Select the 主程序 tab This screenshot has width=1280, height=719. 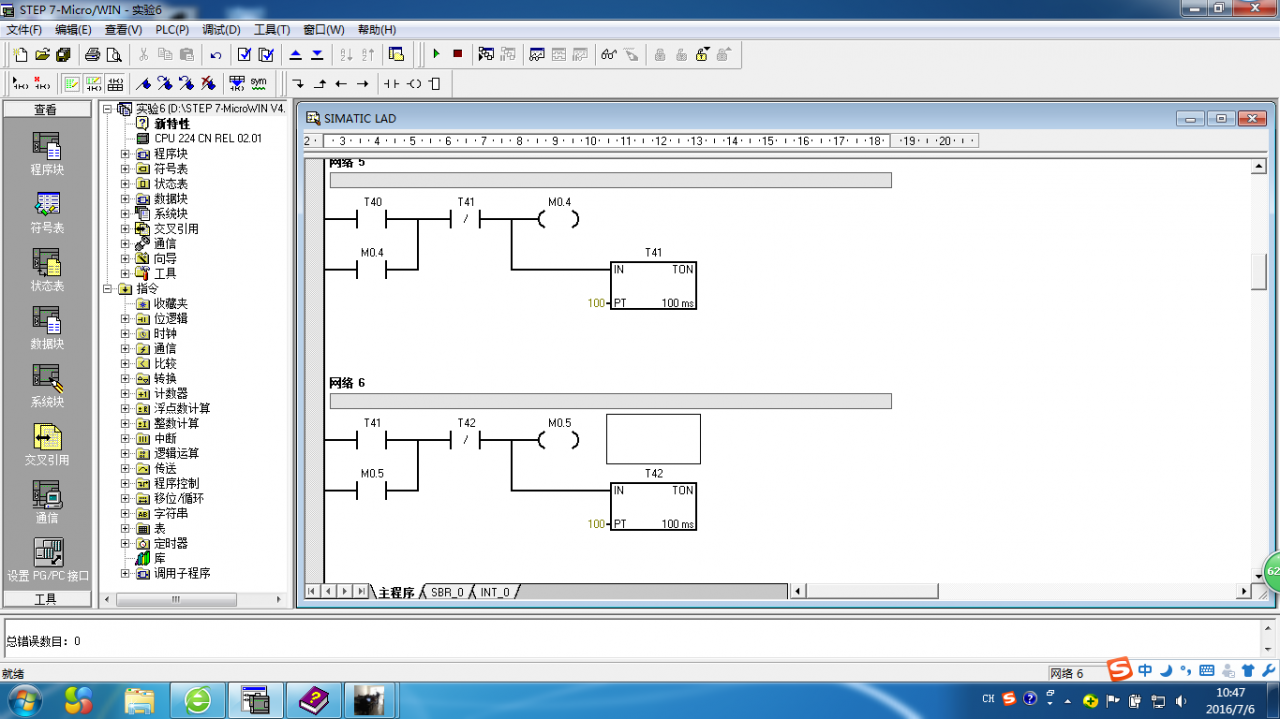click(396, 592)
